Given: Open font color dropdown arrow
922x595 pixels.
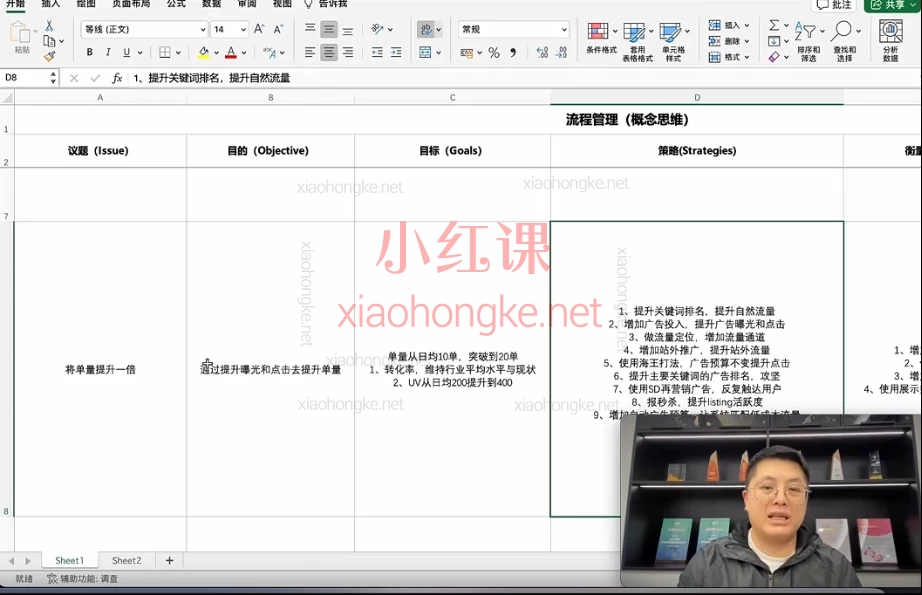Looking at the screenshot, I should tap(244, 53).
